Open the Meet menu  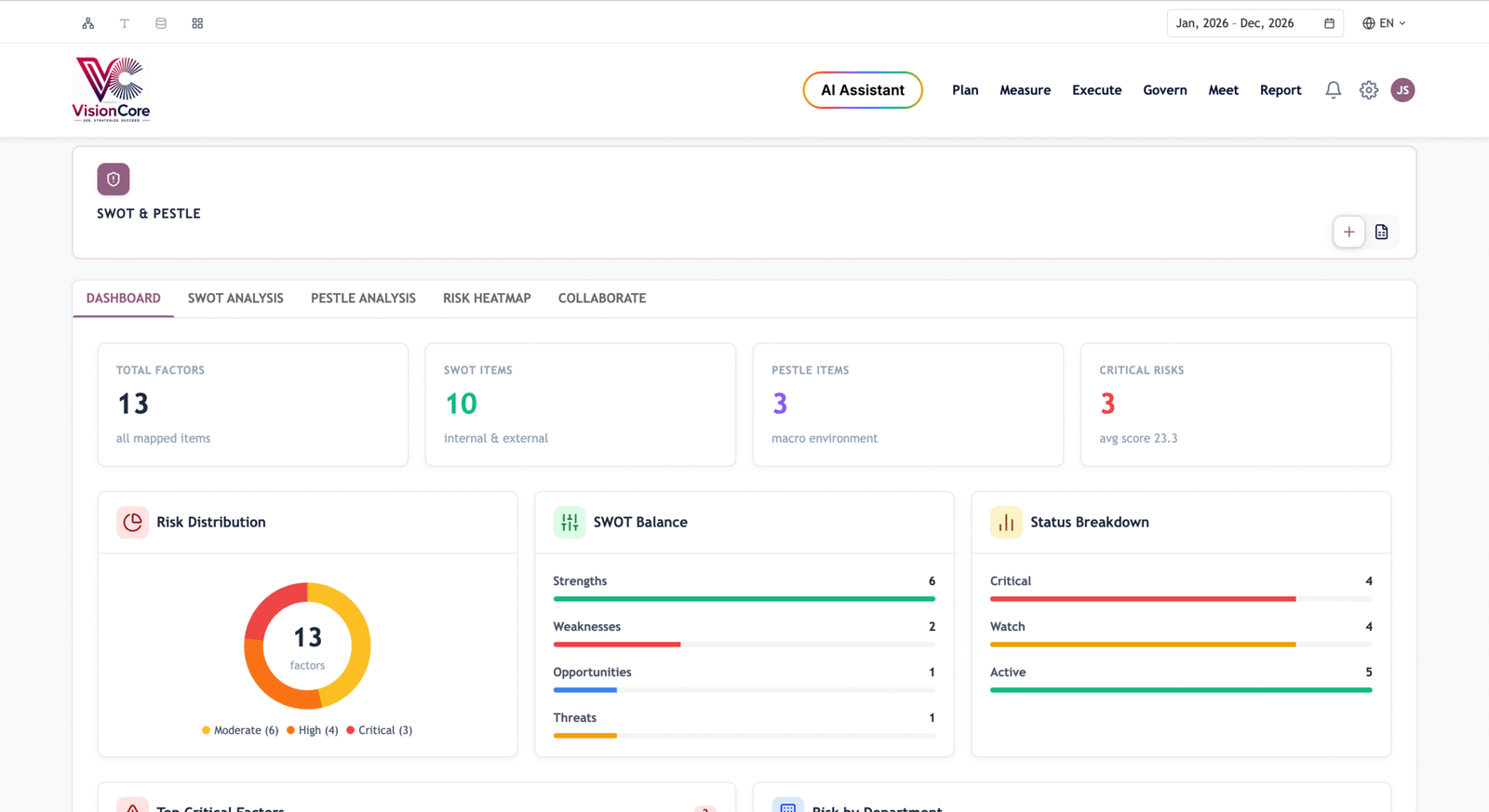[1224, 90]
